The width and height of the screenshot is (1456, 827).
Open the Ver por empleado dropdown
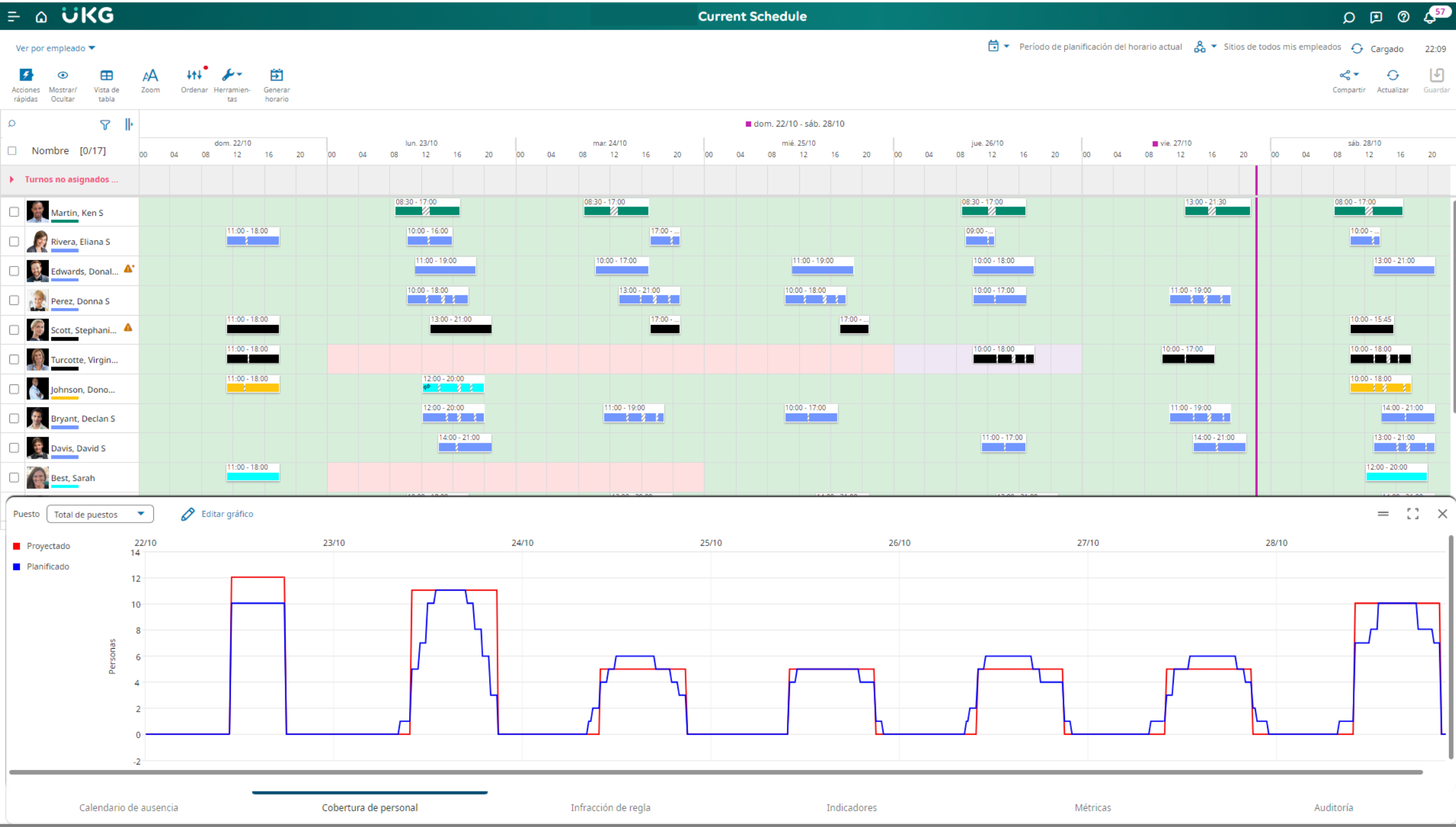pos(55,48)
